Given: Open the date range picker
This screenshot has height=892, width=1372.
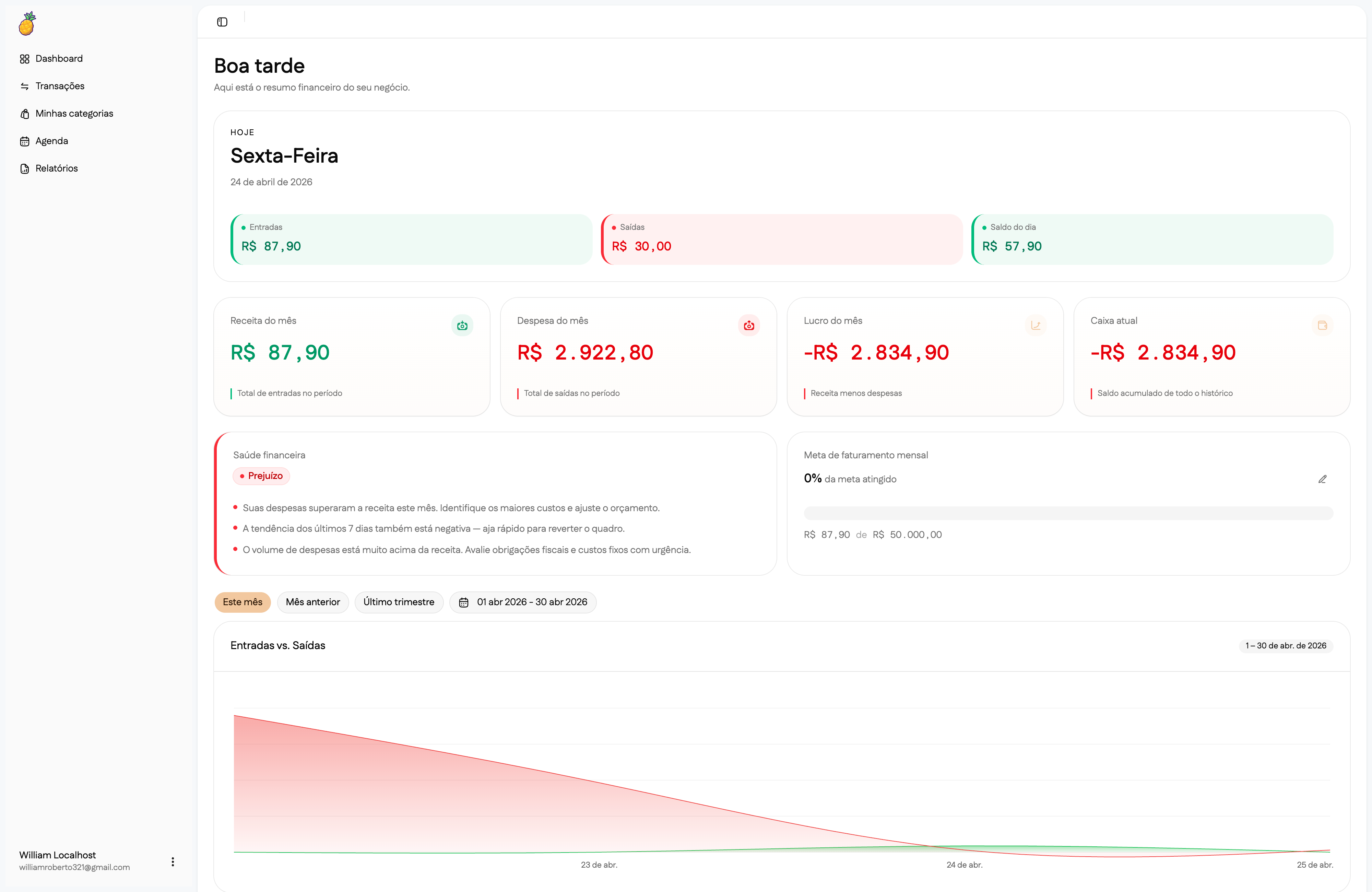Looking at the screenshot, I should (523, 602).
